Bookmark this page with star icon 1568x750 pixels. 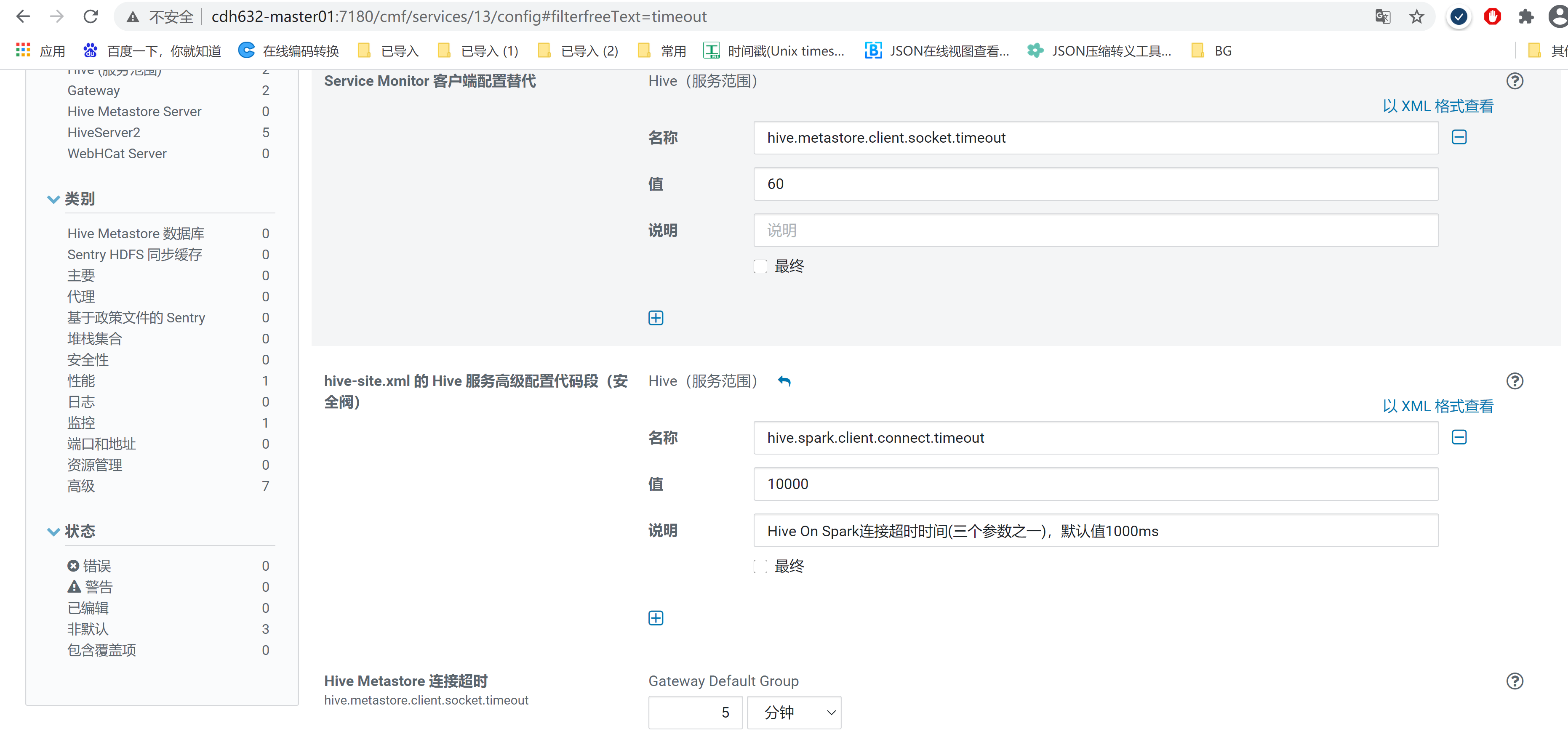point(1416,16)
